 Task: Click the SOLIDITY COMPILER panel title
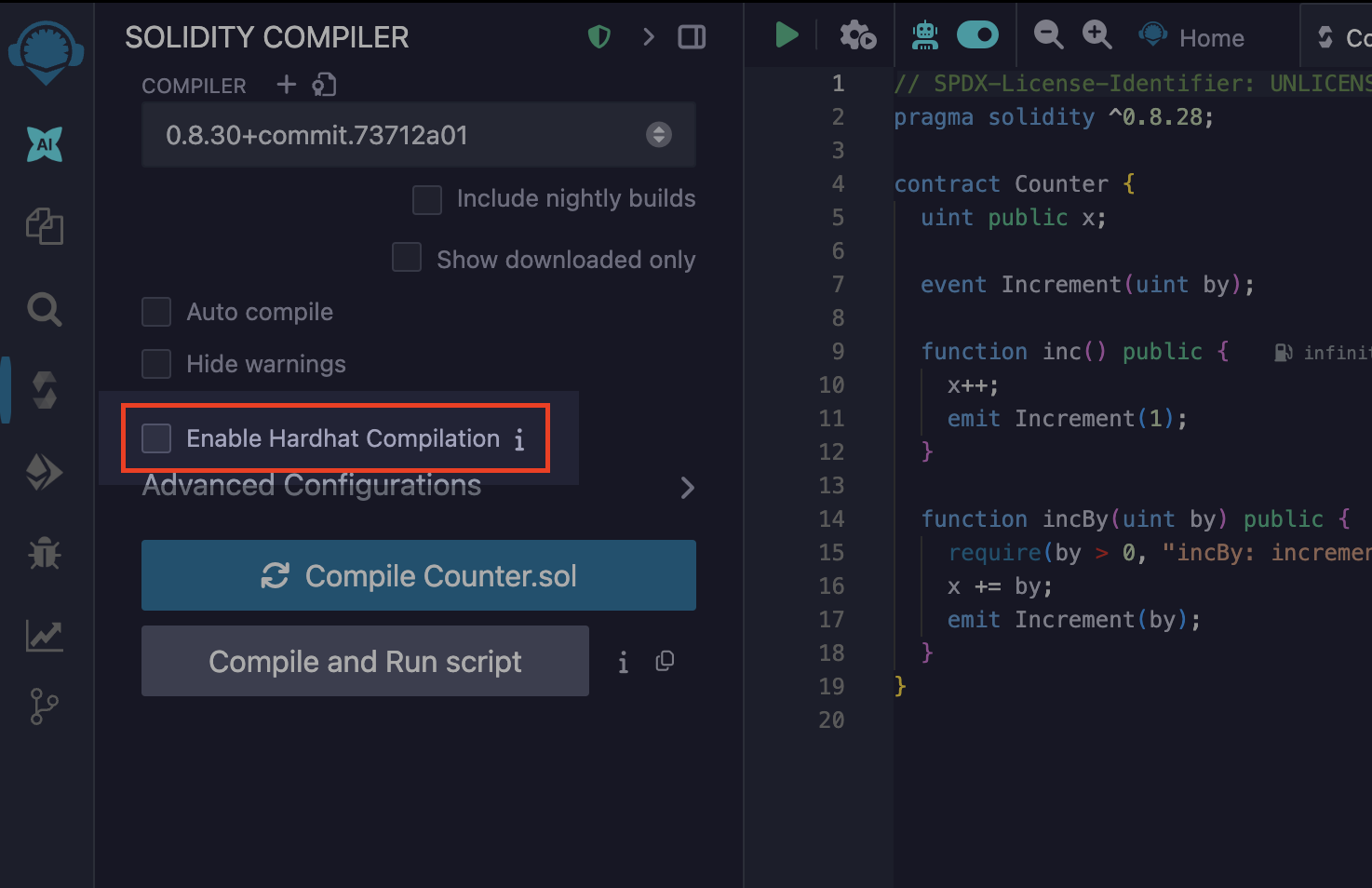pyautogui.click(x=267, y=37)
